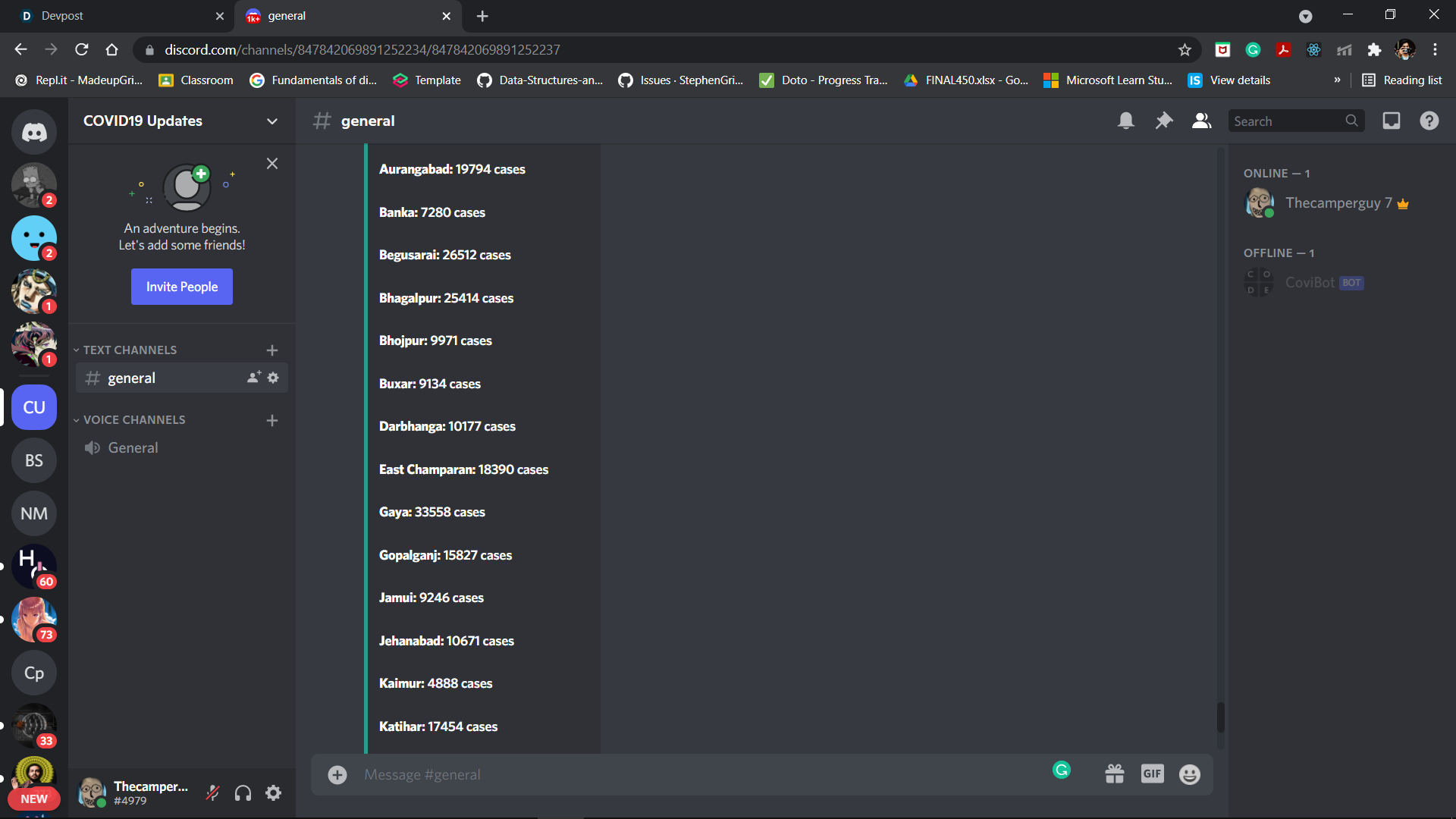This screenshot has width=1456, height=819.
Task: Open the emoji picker
Action: pos(1189,774)
